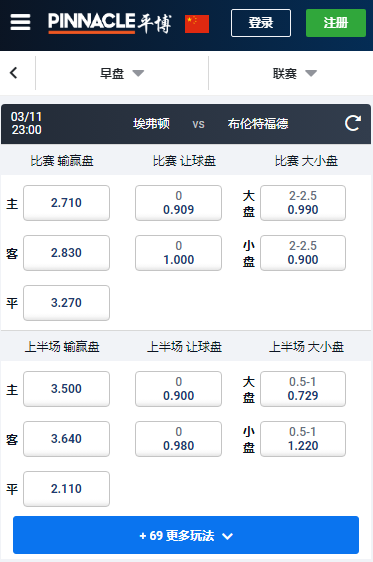Select away win odds 2.830
The width and height of the screenshot is (373, 562).
[66, 253]
